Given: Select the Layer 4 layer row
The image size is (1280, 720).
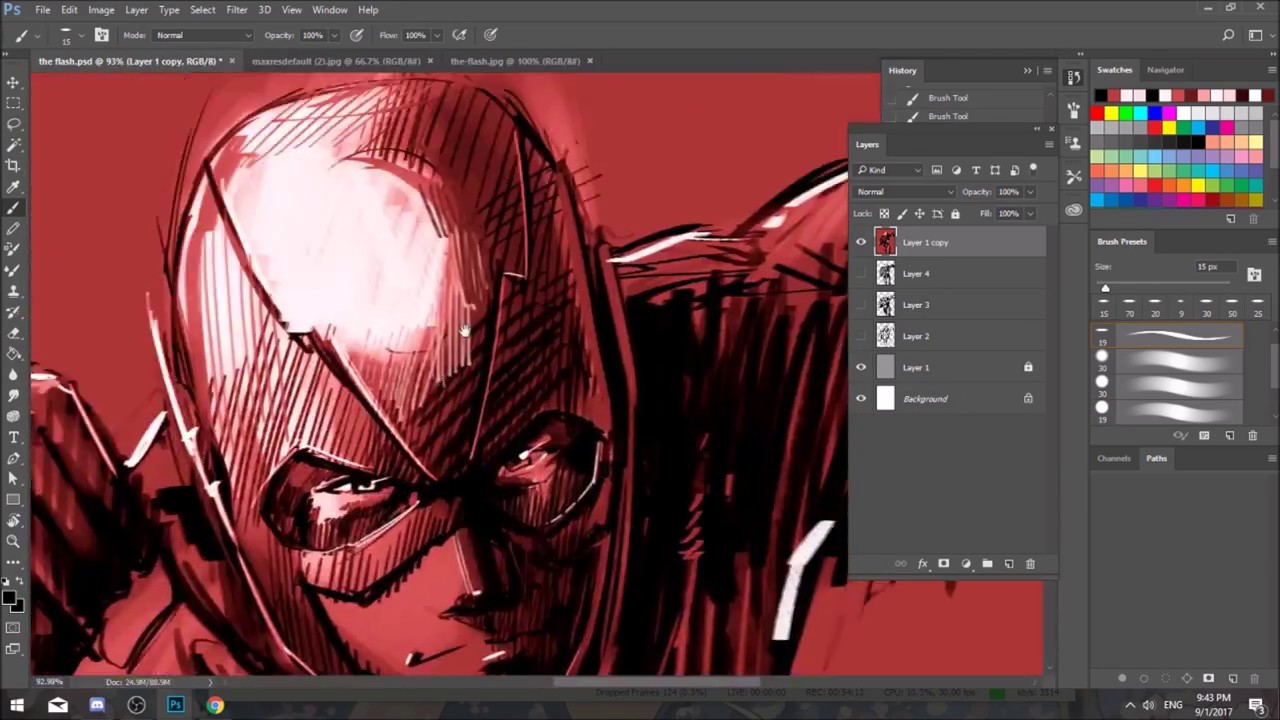Looking at the screenshot, I should click(x=947, y=274).
